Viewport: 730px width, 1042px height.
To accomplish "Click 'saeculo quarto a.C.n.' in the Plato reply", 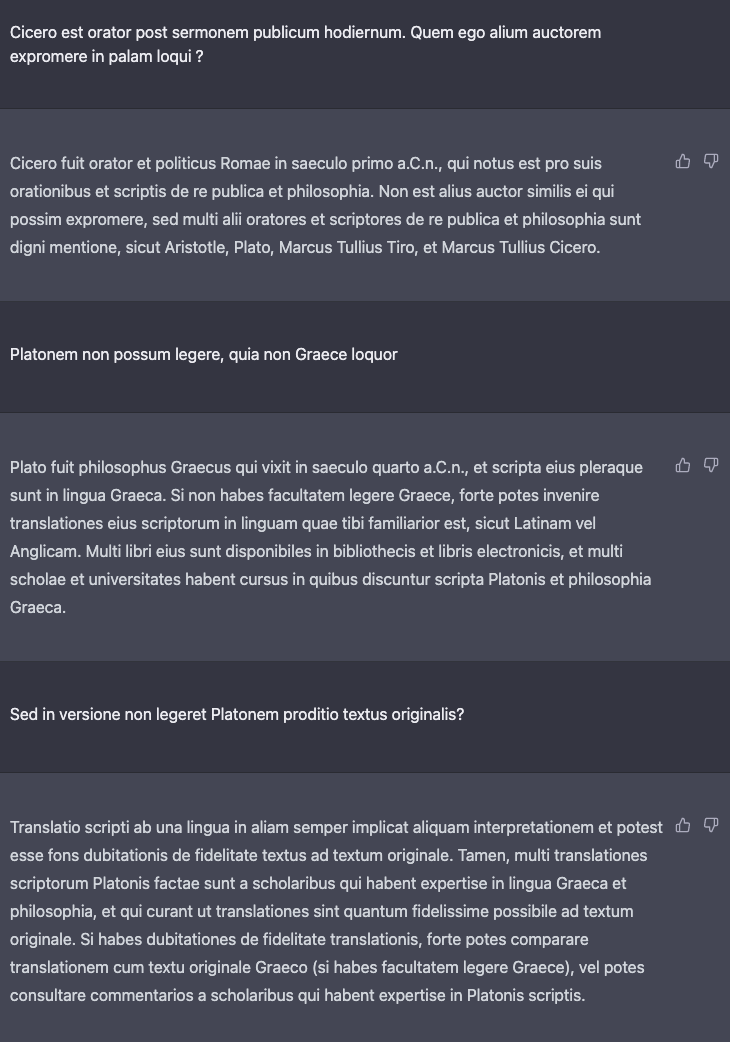I will coord(389,468).
